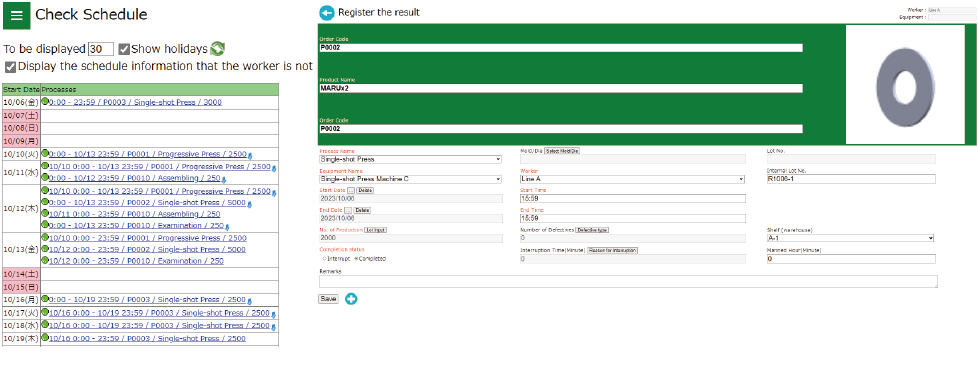Click the Number of Defectives field
The width and height of the screenshot is (978, 378).
[x=632, y=238]
